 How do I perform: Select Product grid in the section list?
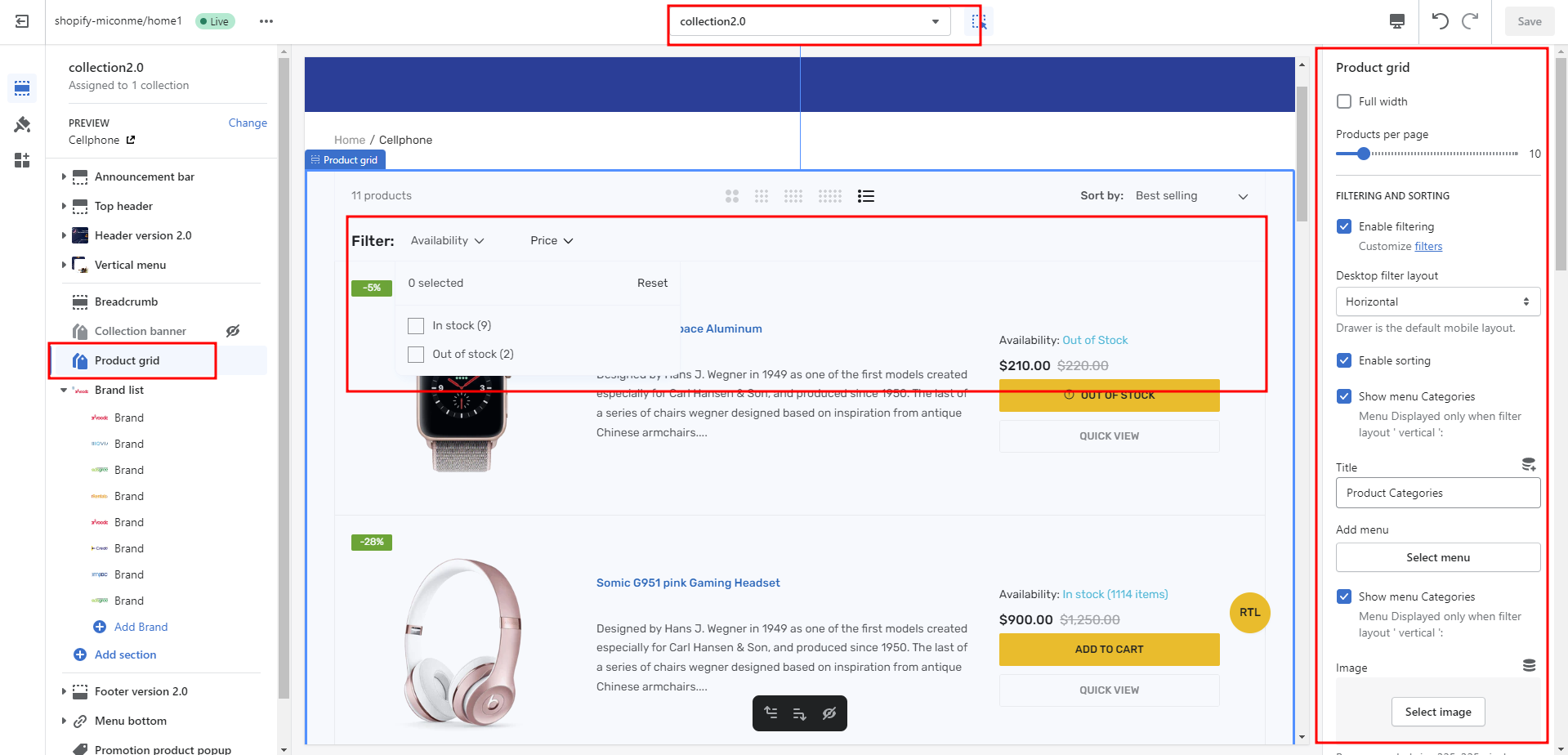(x=127, y=360)
